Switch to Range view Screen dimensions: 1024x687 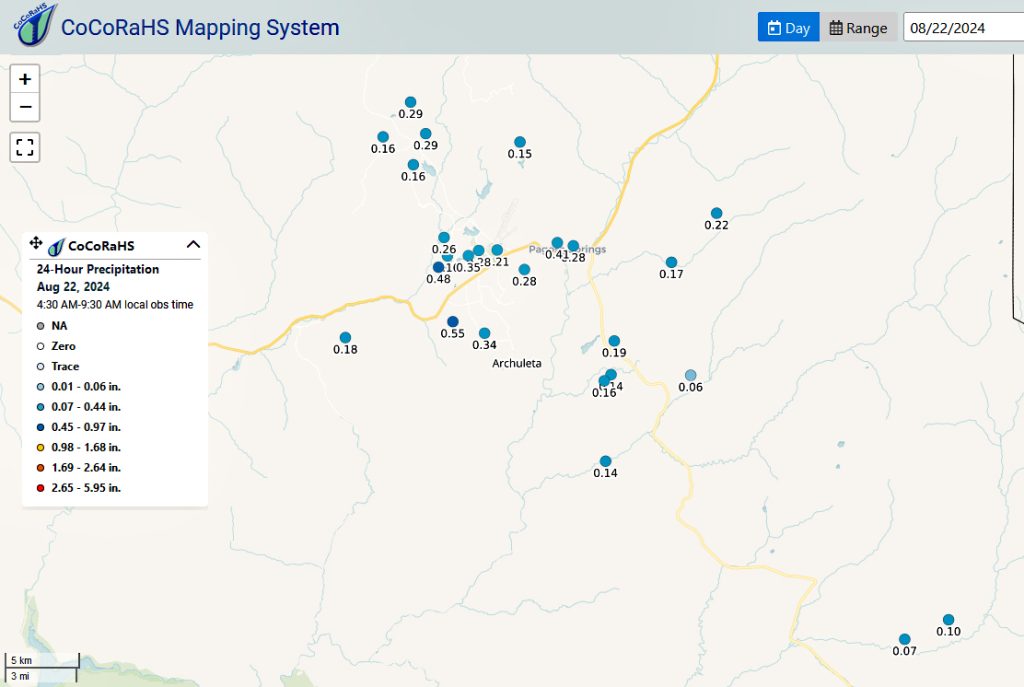pos(858,28)
